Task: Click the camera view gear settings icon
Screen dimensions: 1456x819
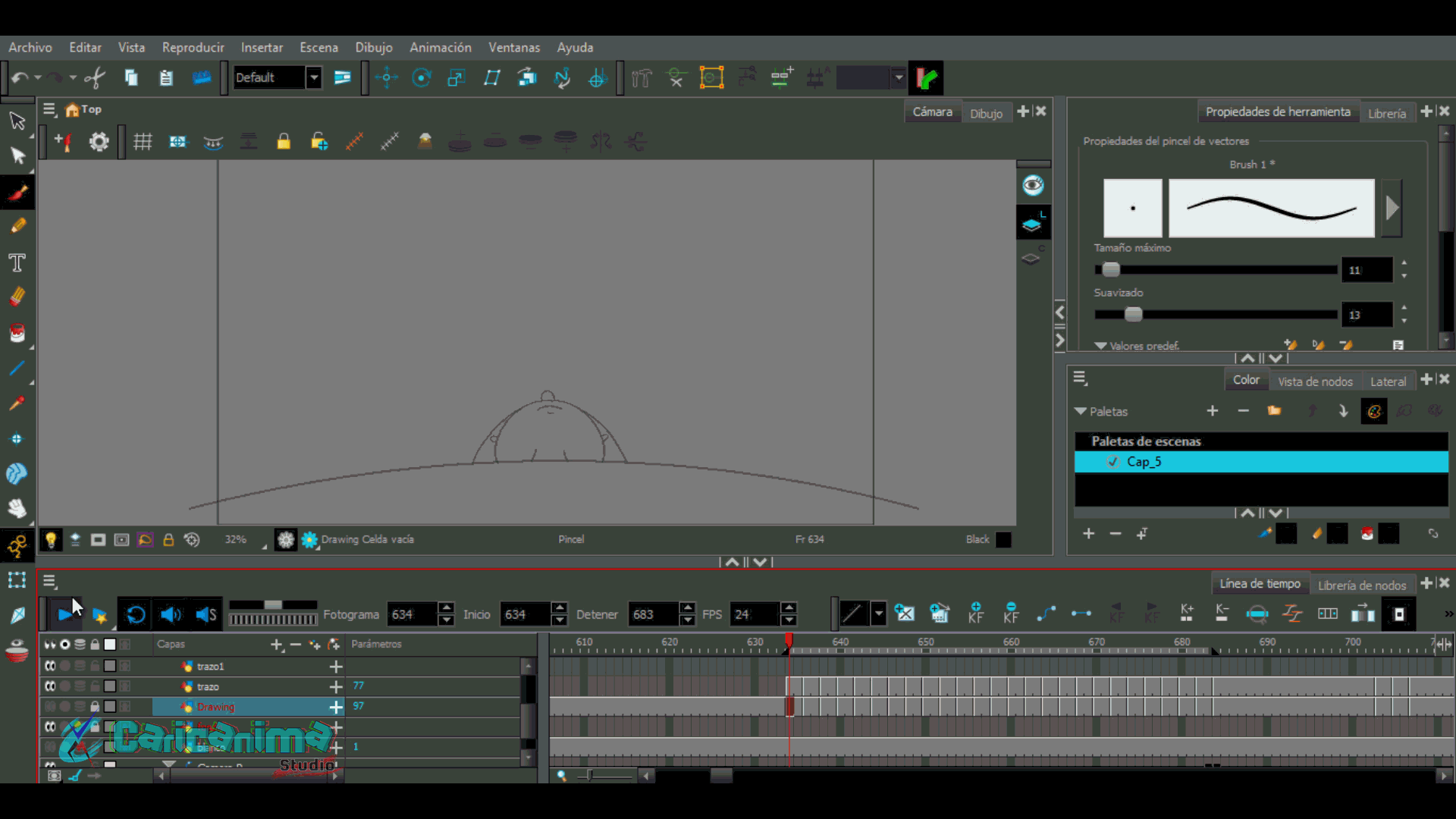Action: 99,141
